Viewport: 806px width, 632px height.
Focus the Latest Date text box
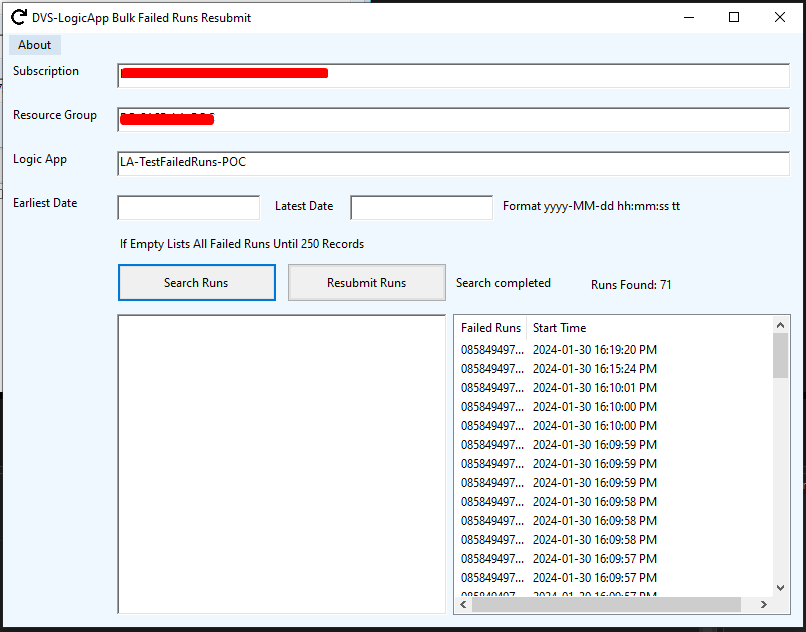point(421,207)
